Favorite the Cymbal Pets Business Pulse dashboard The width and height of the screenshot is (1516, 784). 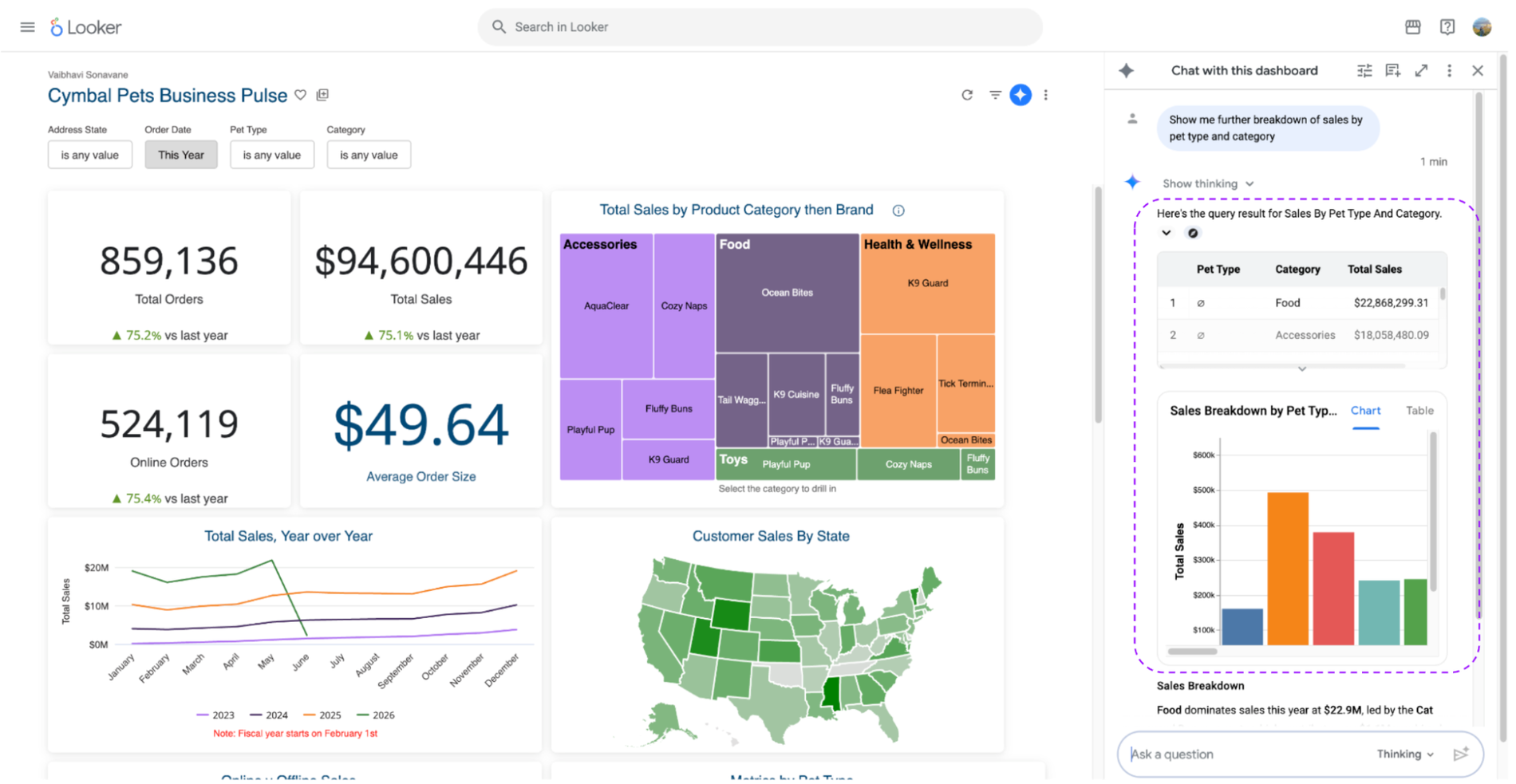(301, 95)
